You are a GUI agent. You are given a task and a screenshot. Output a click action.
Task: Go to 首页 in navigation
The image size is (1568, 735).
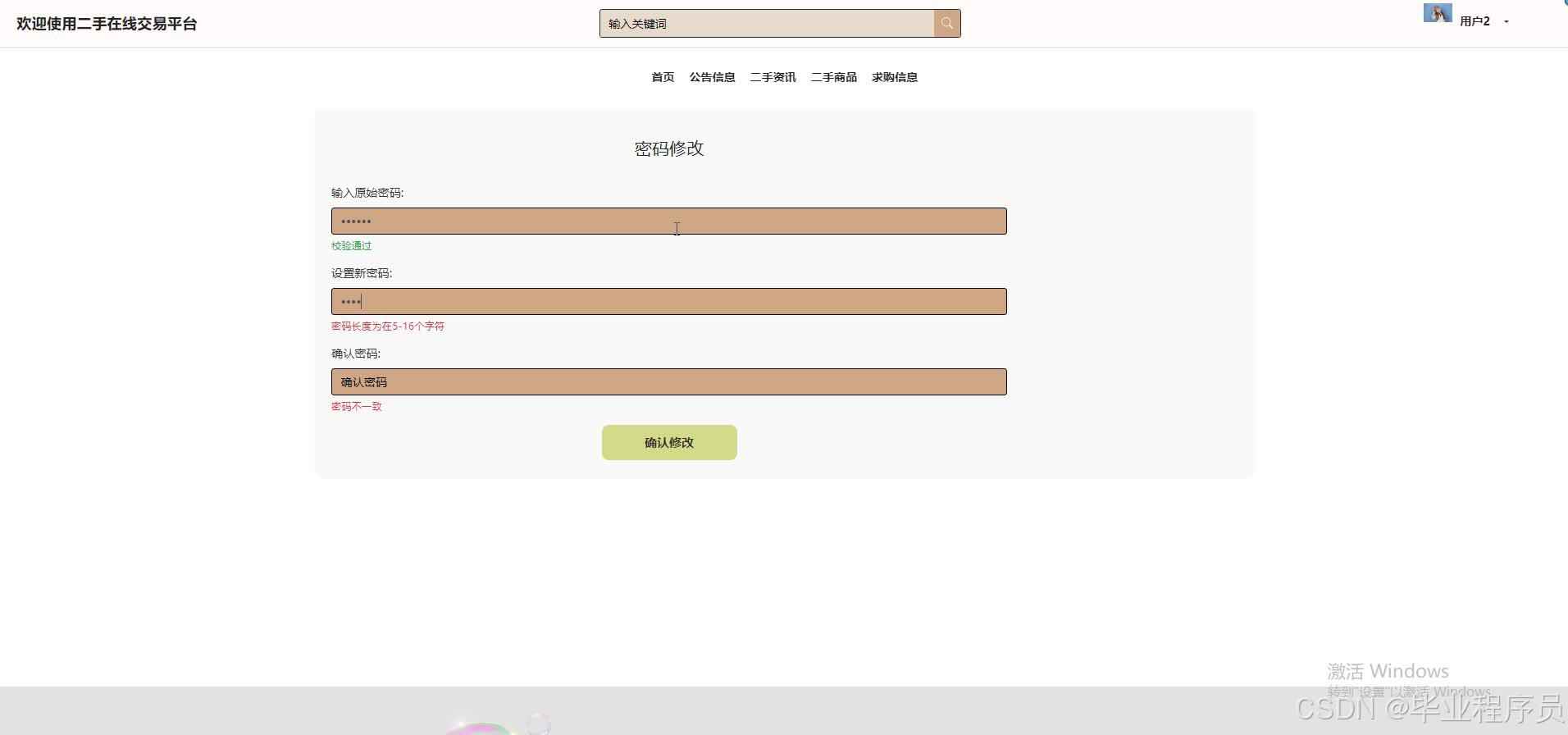663,77
